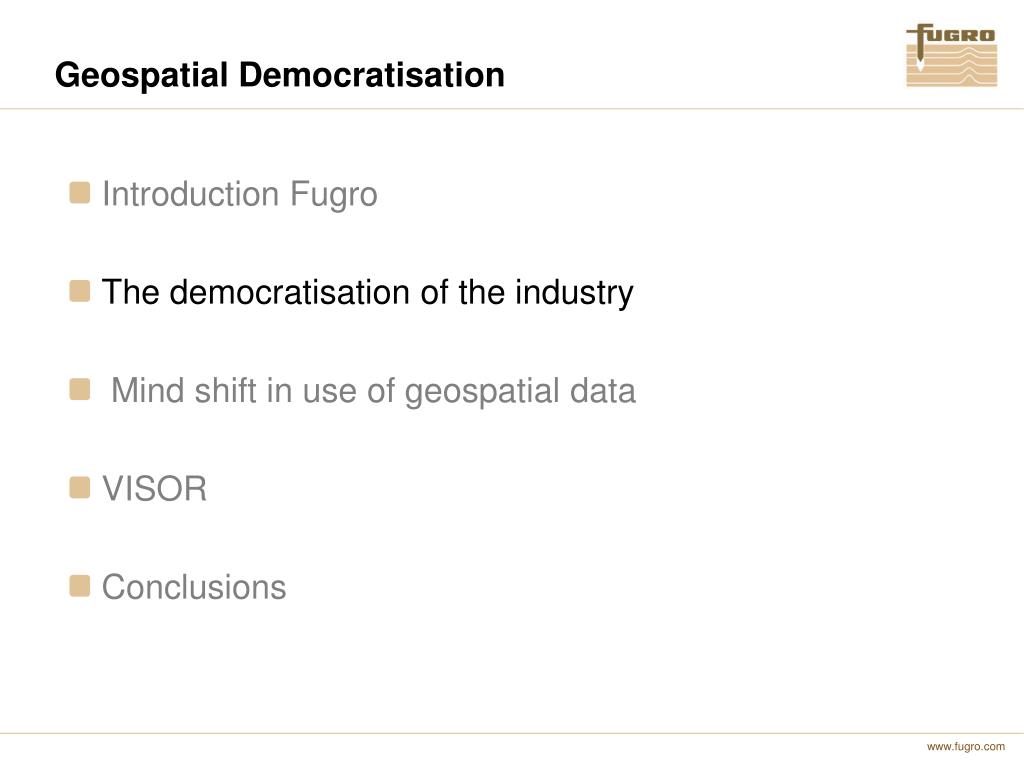Click the Geospatial Democratisation slide title
The image size is (1024, 768).
pyautogui.click(x=280, y=74)
